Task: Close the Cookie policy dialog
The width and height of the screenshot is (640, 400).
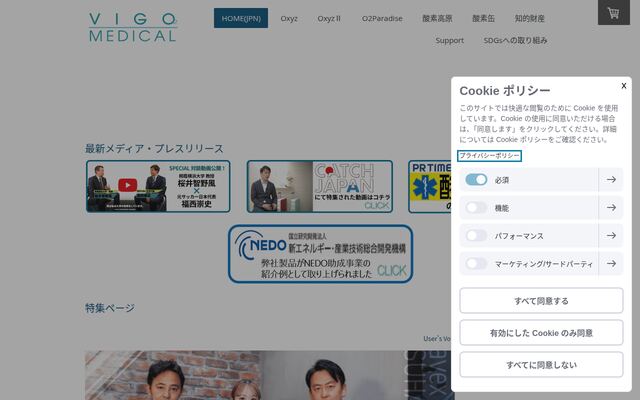Action: (623, 86)
